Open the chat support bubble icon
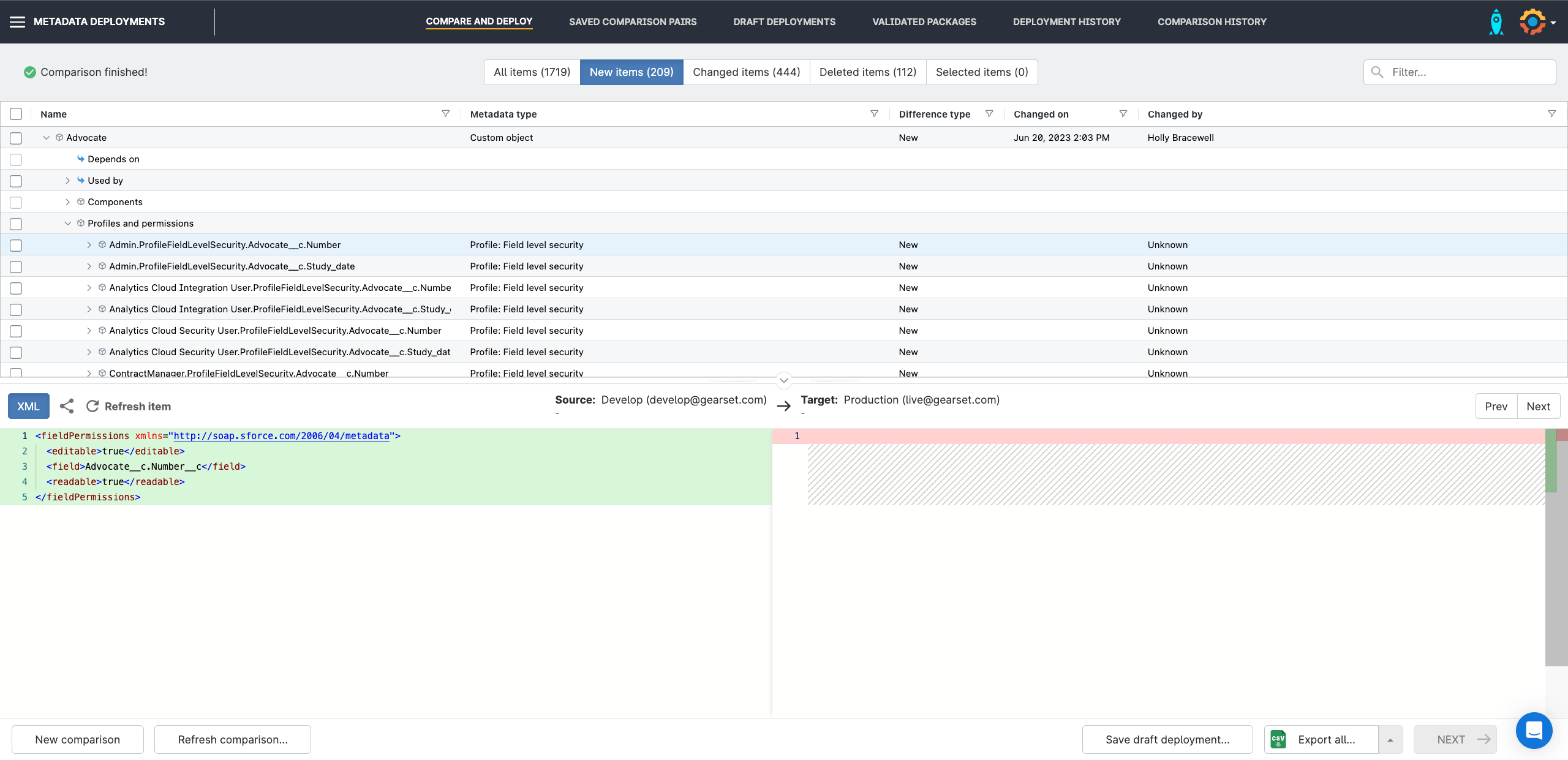This screenshot has height=760, width=1568. (x=1534, y=730)
